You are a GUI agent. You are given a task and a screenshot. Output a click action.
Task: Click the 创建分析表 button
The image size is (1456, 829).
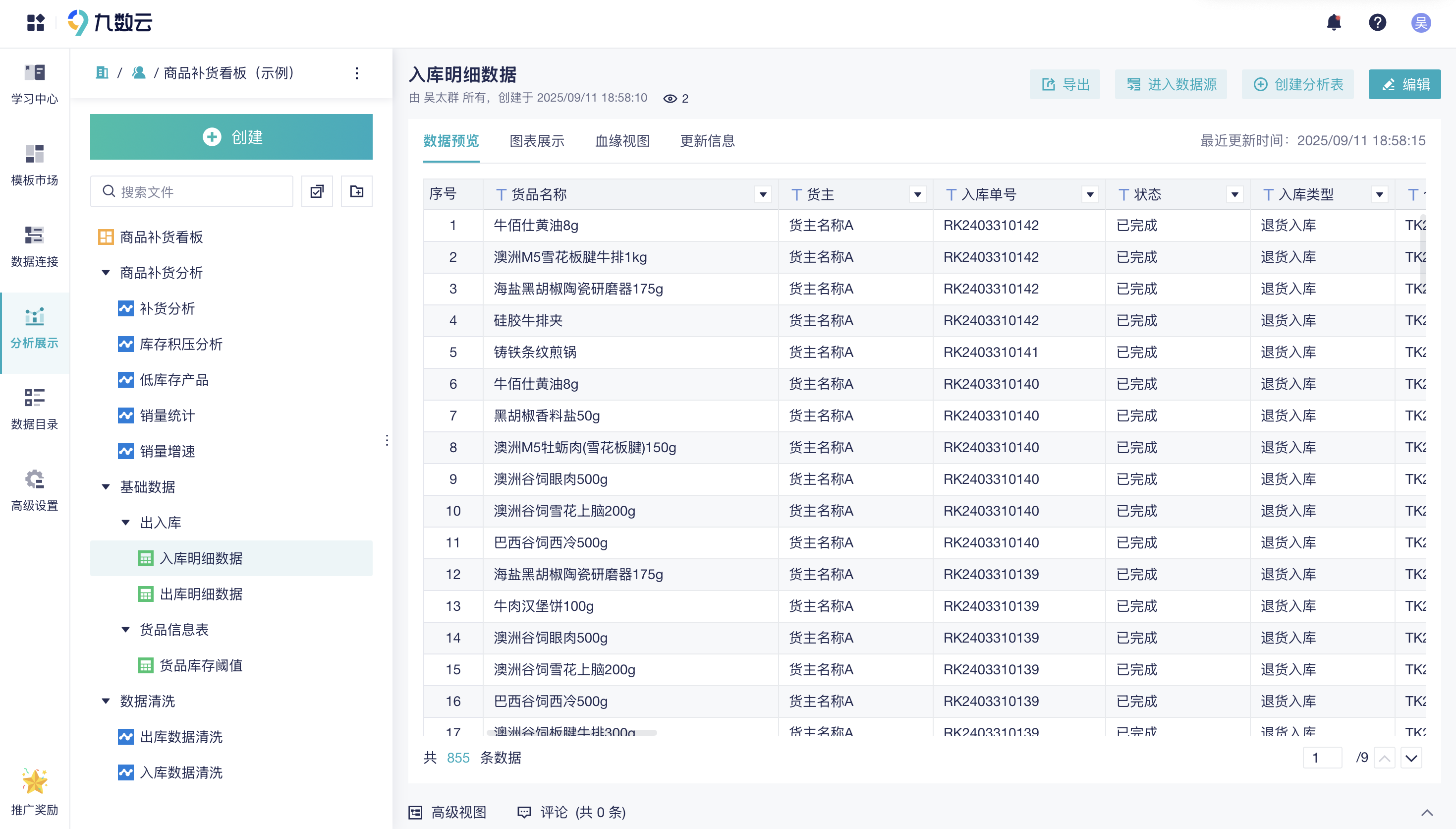[1298, 84]
